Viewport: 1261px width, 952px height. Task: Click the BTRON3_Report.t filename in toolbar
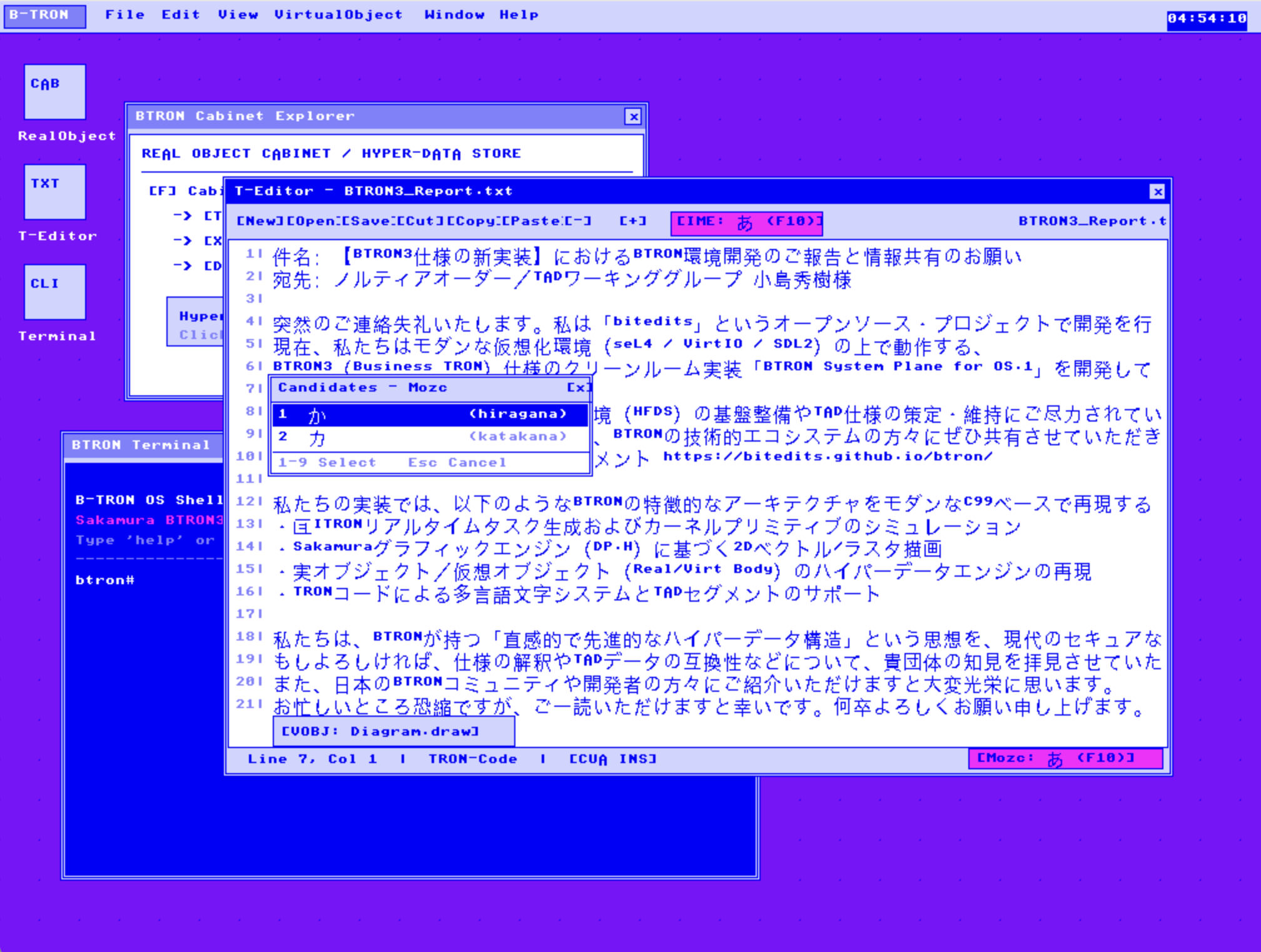(1092, 221)
